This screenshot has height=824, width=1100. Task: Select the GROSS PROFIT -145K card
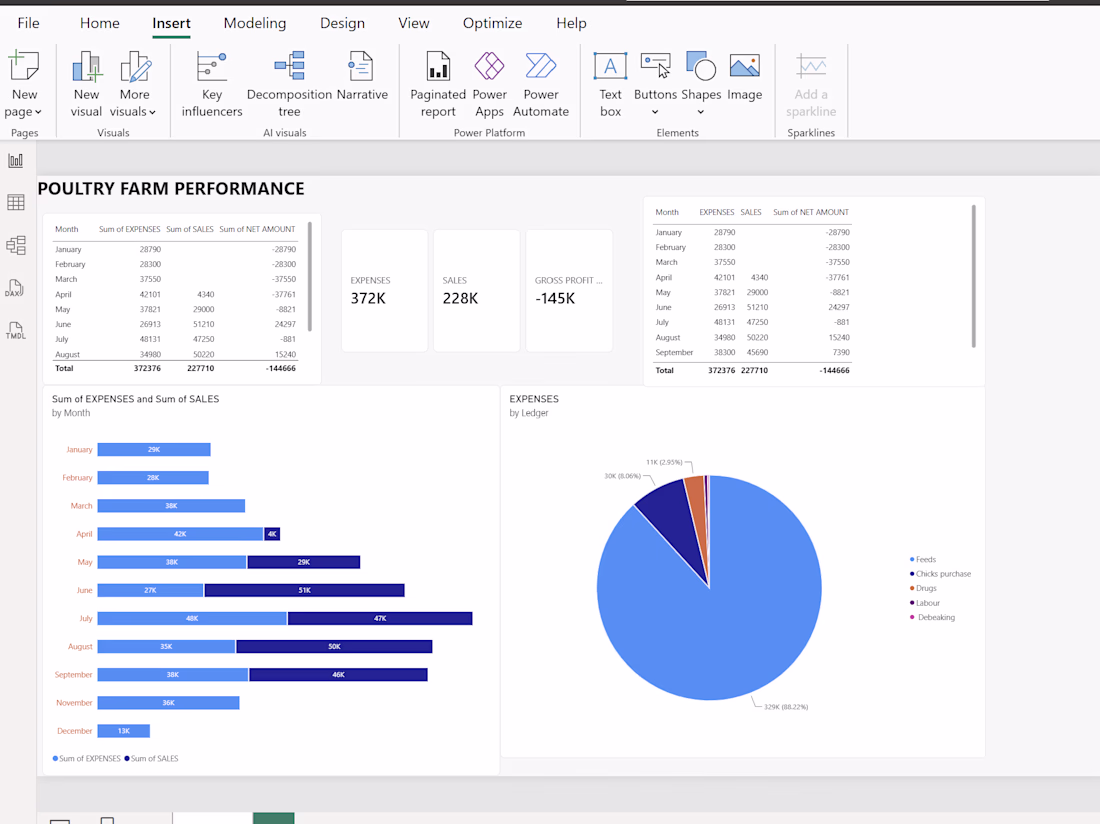tap(569, 290)
